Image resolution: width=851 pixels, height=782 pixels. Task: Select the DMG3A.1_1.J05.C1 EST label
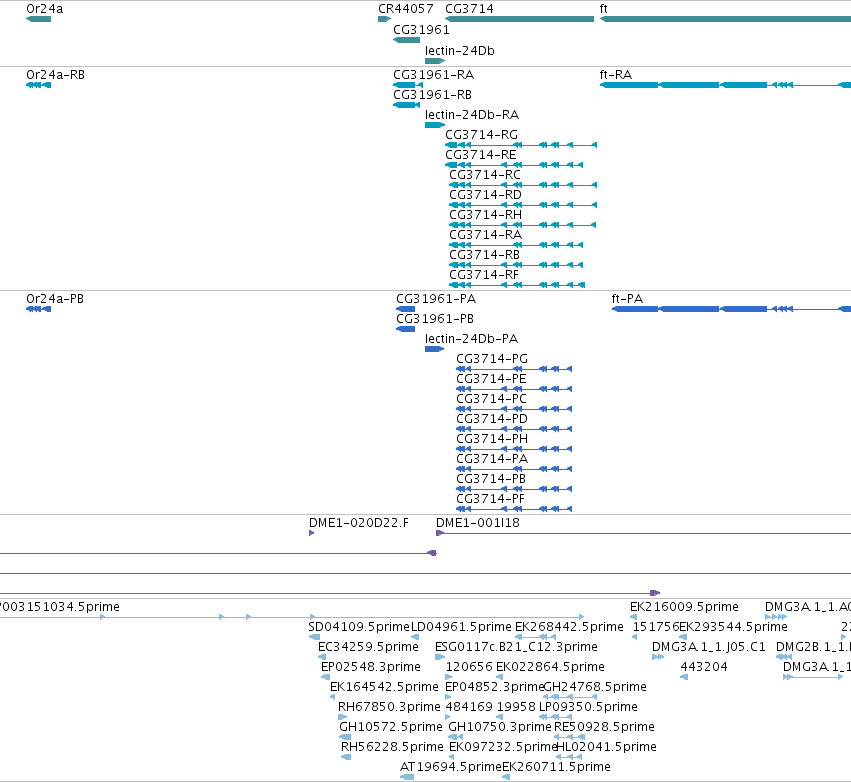point(709,647)
